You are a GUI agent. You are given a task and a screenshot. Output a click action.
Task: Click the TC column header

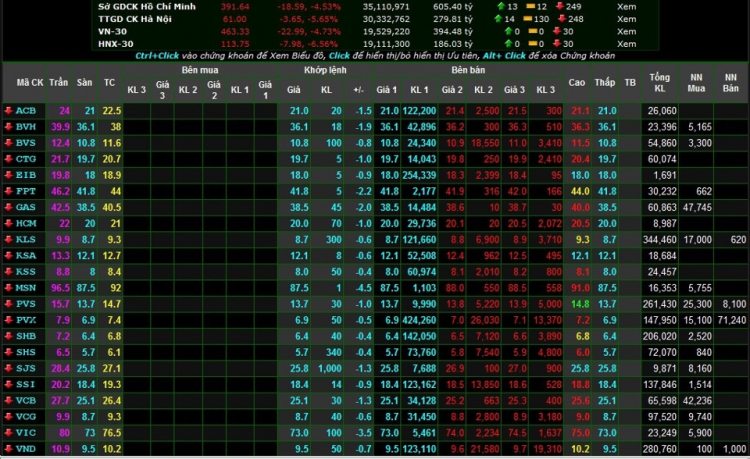pos(110,83)
